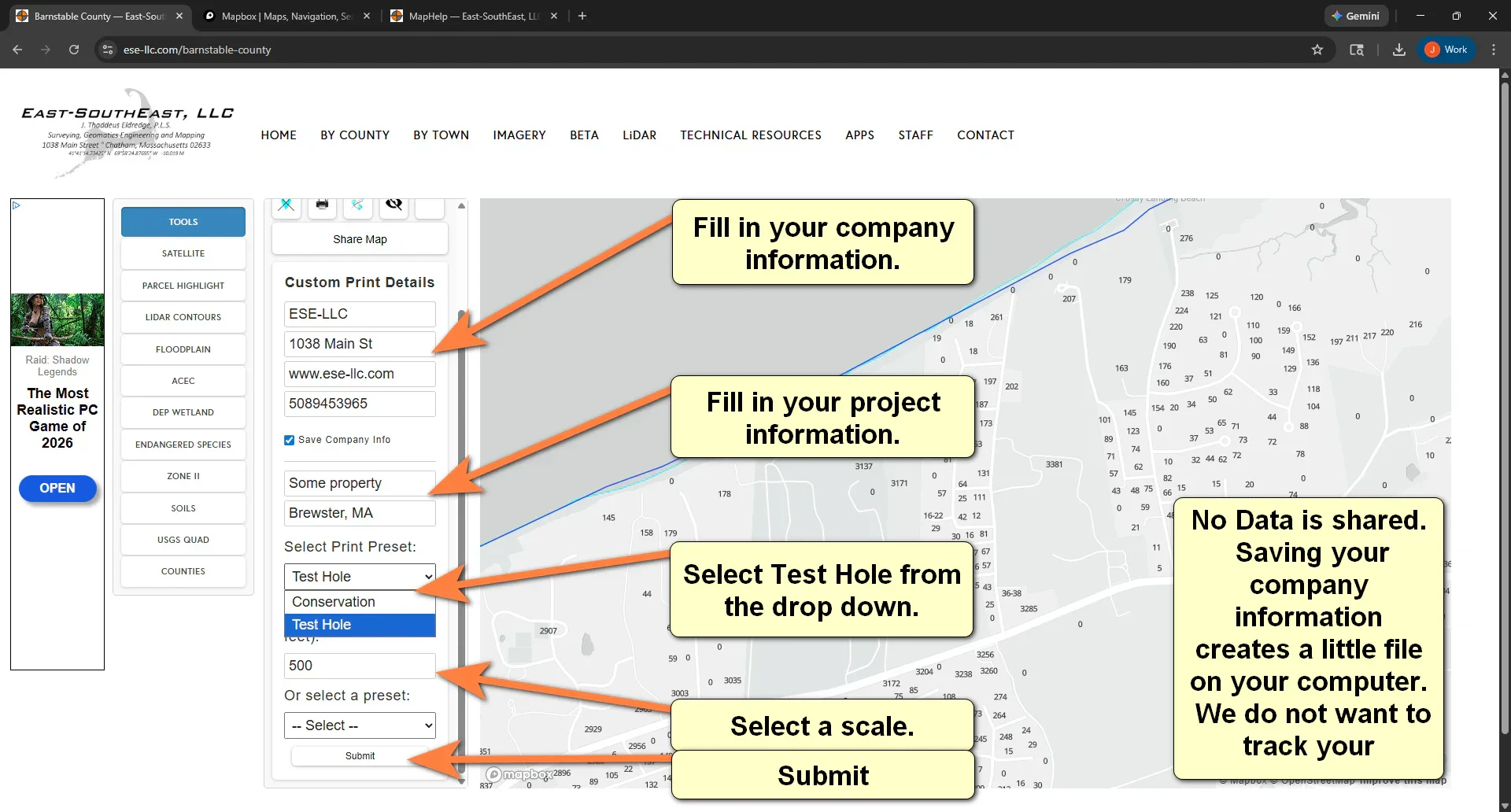Click the browser back arrow
The image size is (1511, 812).
click(17, 49)
